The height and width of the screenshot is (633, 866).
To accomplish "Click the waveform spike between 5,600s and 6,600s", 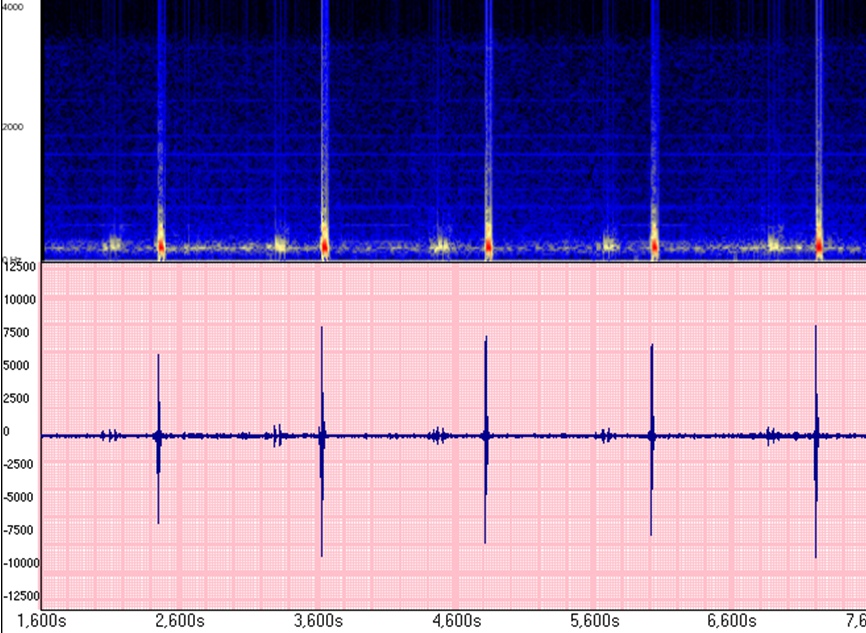I will coord(652,436).
